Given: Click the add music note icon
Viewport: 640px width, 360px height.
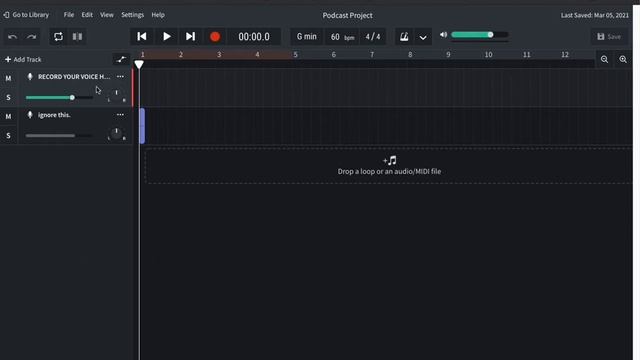Looking at the screenshot, I should tap(389, 160).
